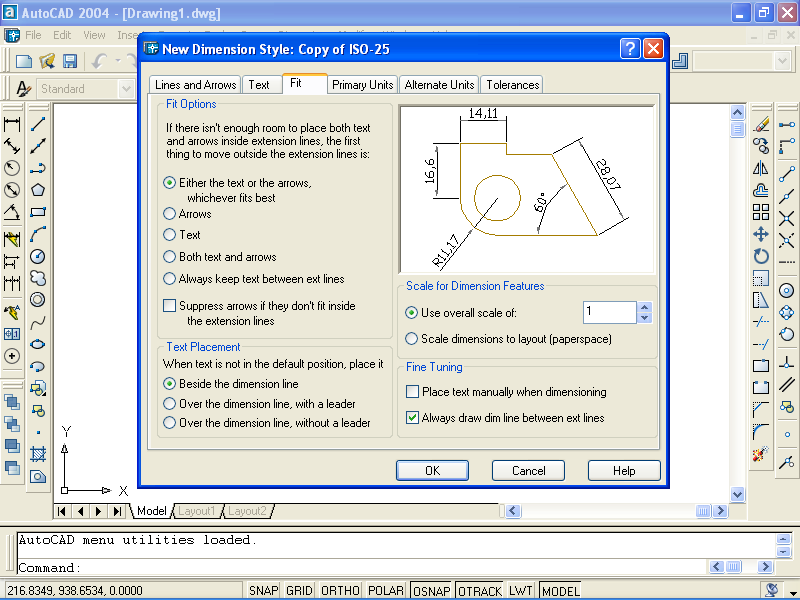Select the Erase tool in Modify toolbar

tap(761, 124)
